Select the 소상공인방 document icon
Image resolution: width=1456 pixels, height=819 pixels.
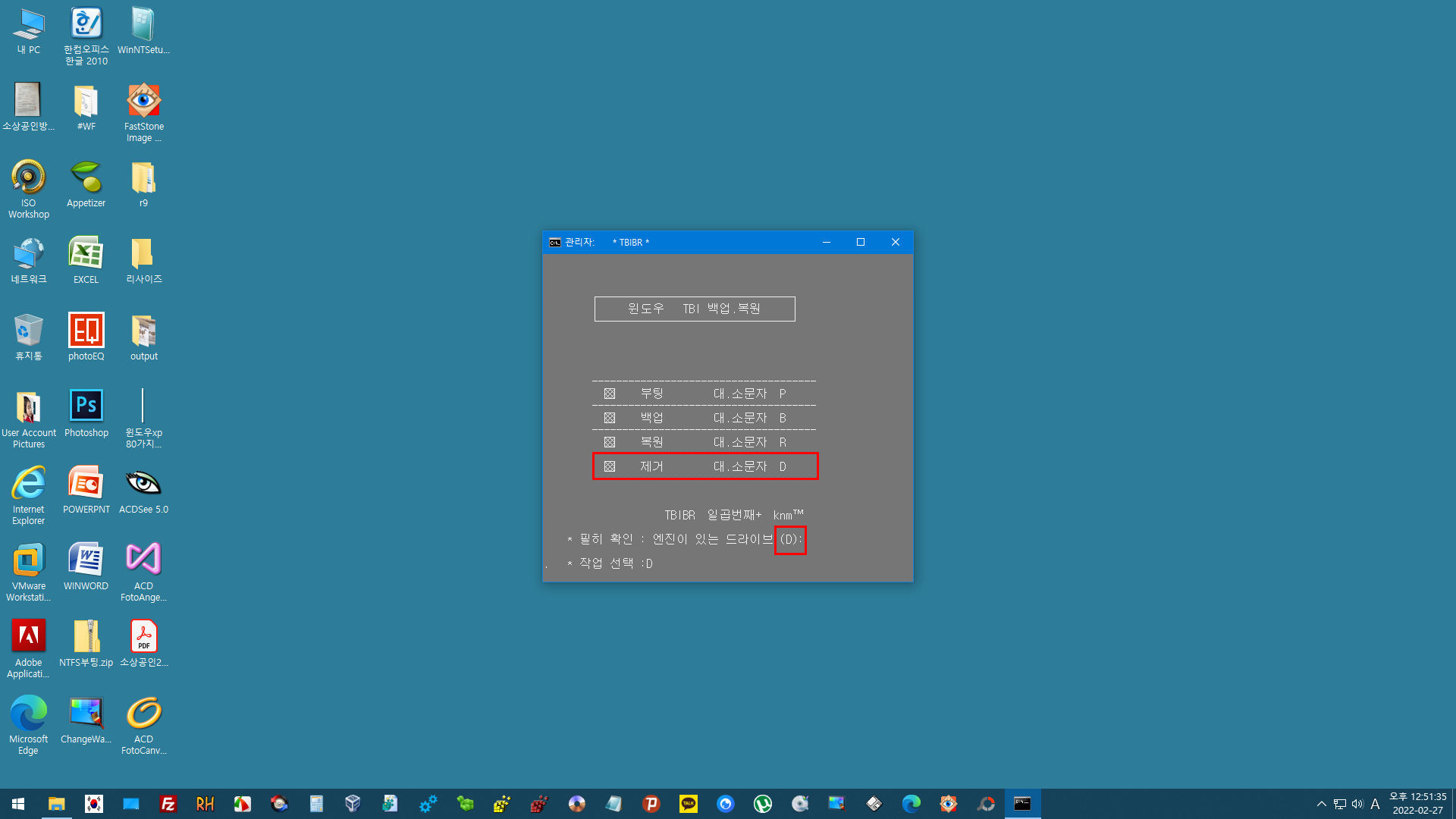click(x=29, y=107)
